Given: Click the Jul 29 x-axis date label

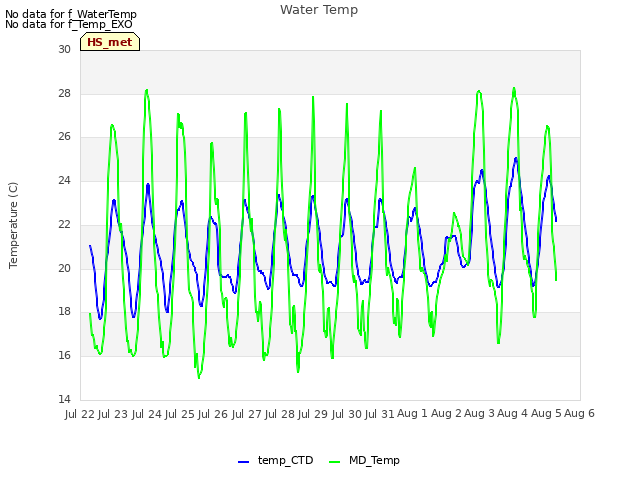Looking at the screenshot, I should tap(313, 414).
